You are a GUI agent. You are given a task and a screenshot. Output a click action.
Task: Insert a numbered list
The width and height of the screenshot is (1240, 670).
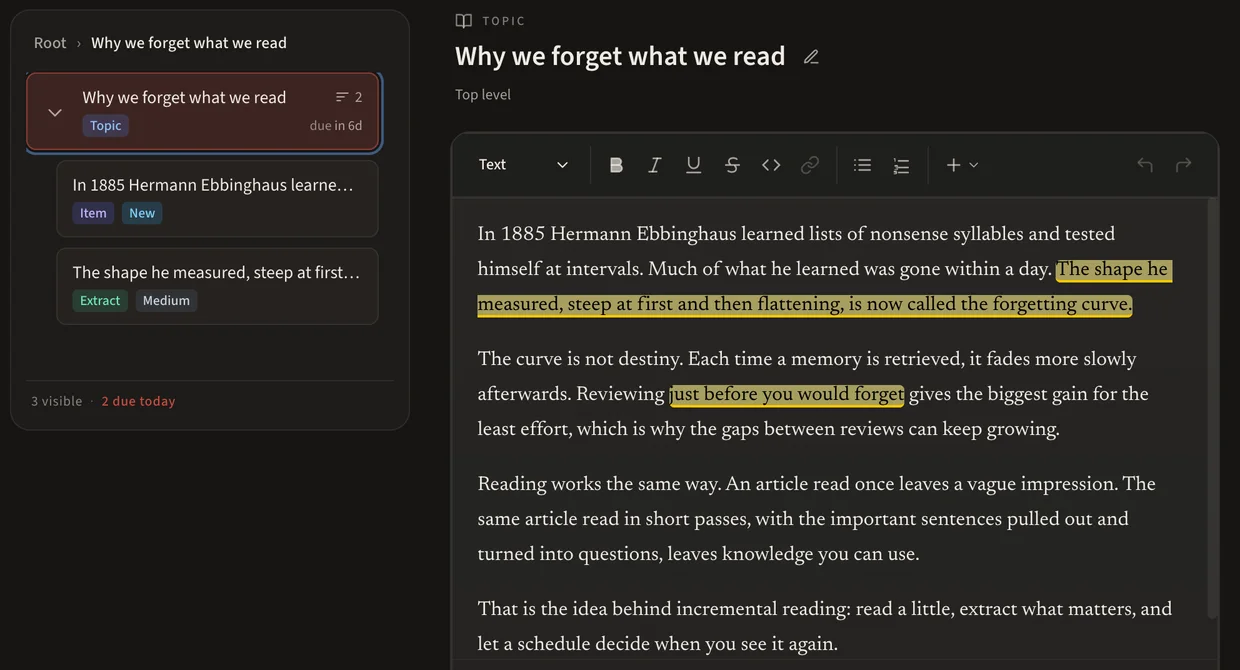(901, 165)
